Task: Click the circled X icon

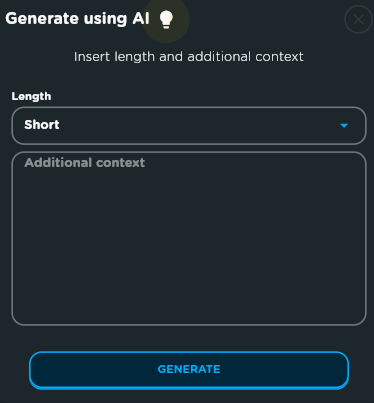Action: (x=358, y=20)
